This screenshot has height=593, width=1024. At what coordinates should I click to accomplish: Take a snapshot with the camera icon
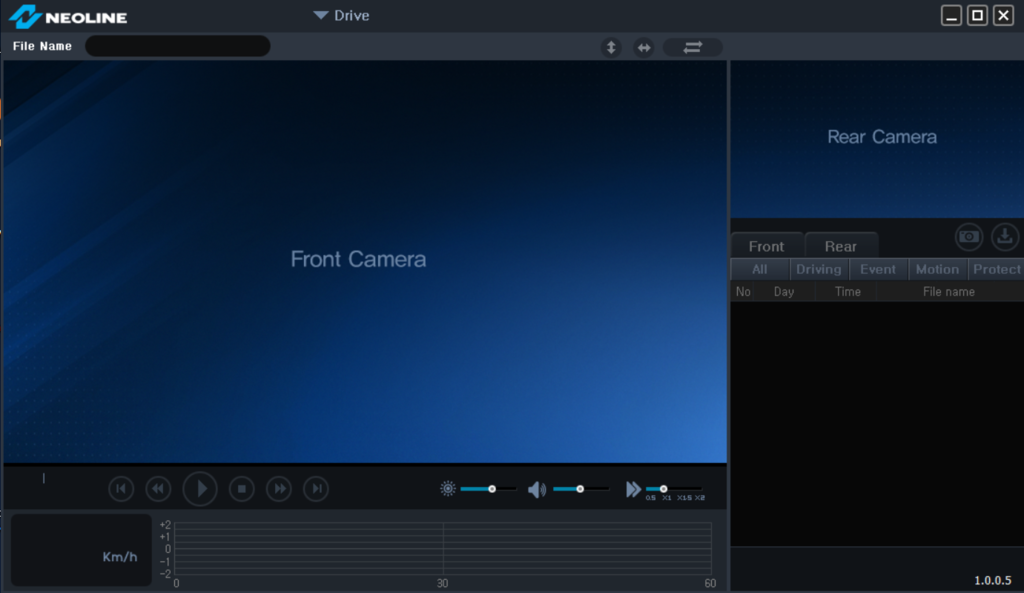coord(968,237)
